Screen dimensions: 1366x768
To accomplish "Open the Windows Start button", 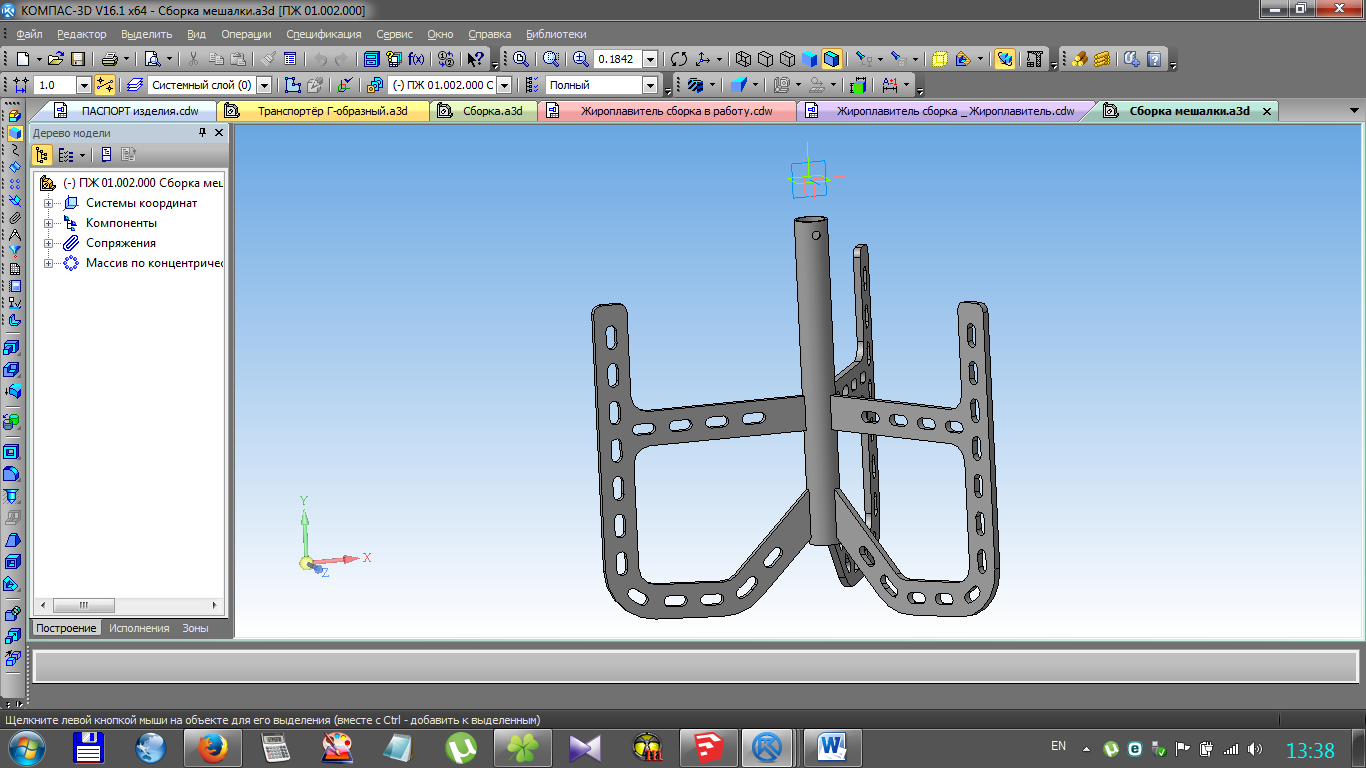I will point(27,747).
